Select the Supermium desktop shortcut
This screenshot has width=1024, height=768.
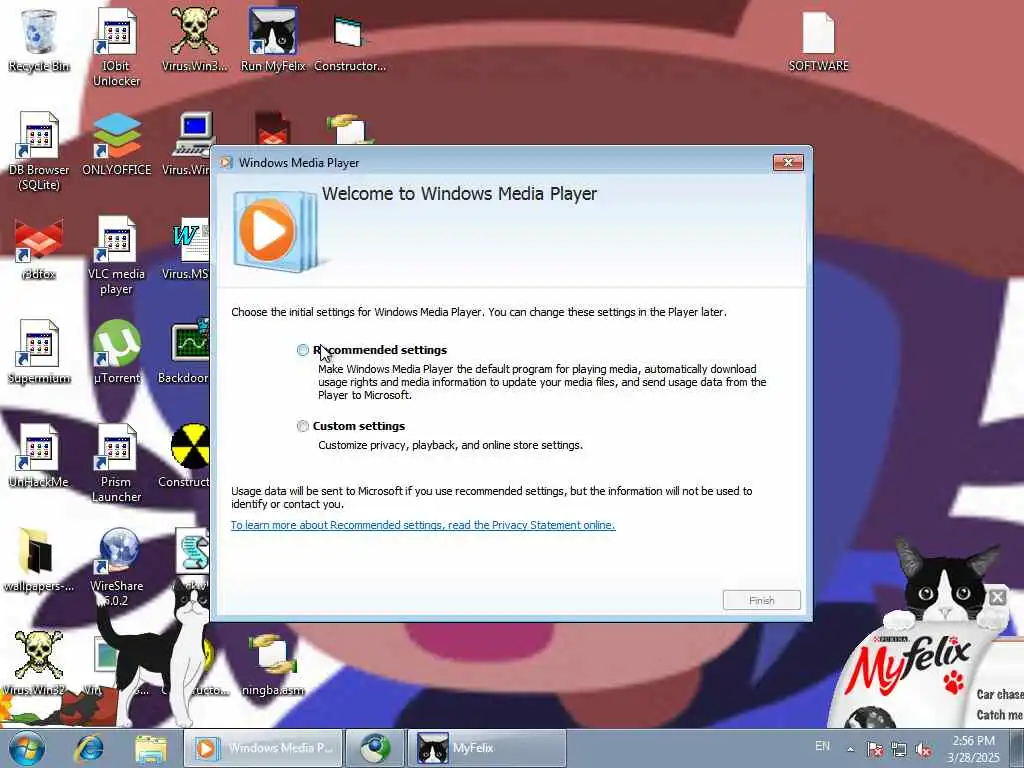point(39,352)
